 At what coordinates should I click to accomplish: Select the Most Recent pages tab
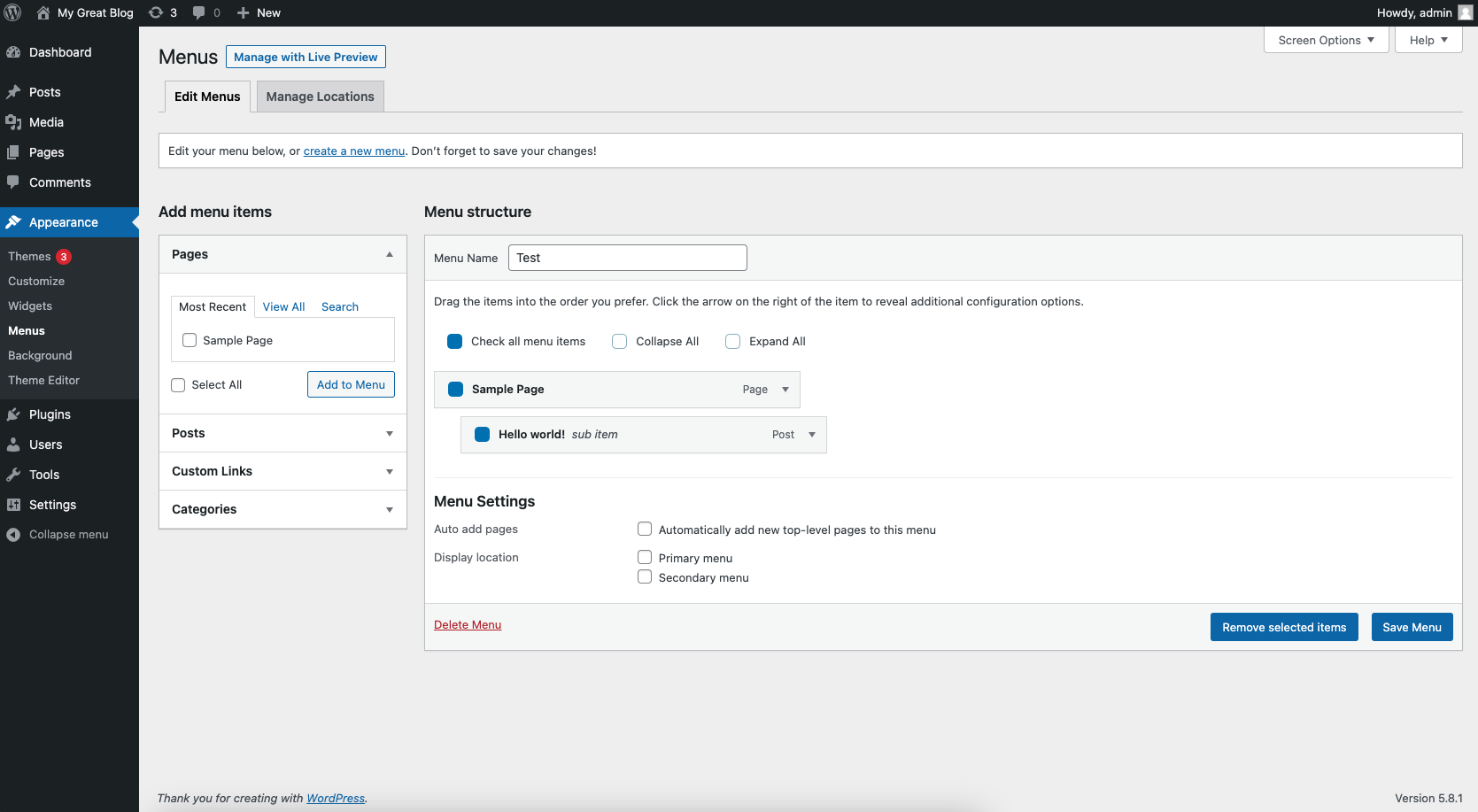213,306
